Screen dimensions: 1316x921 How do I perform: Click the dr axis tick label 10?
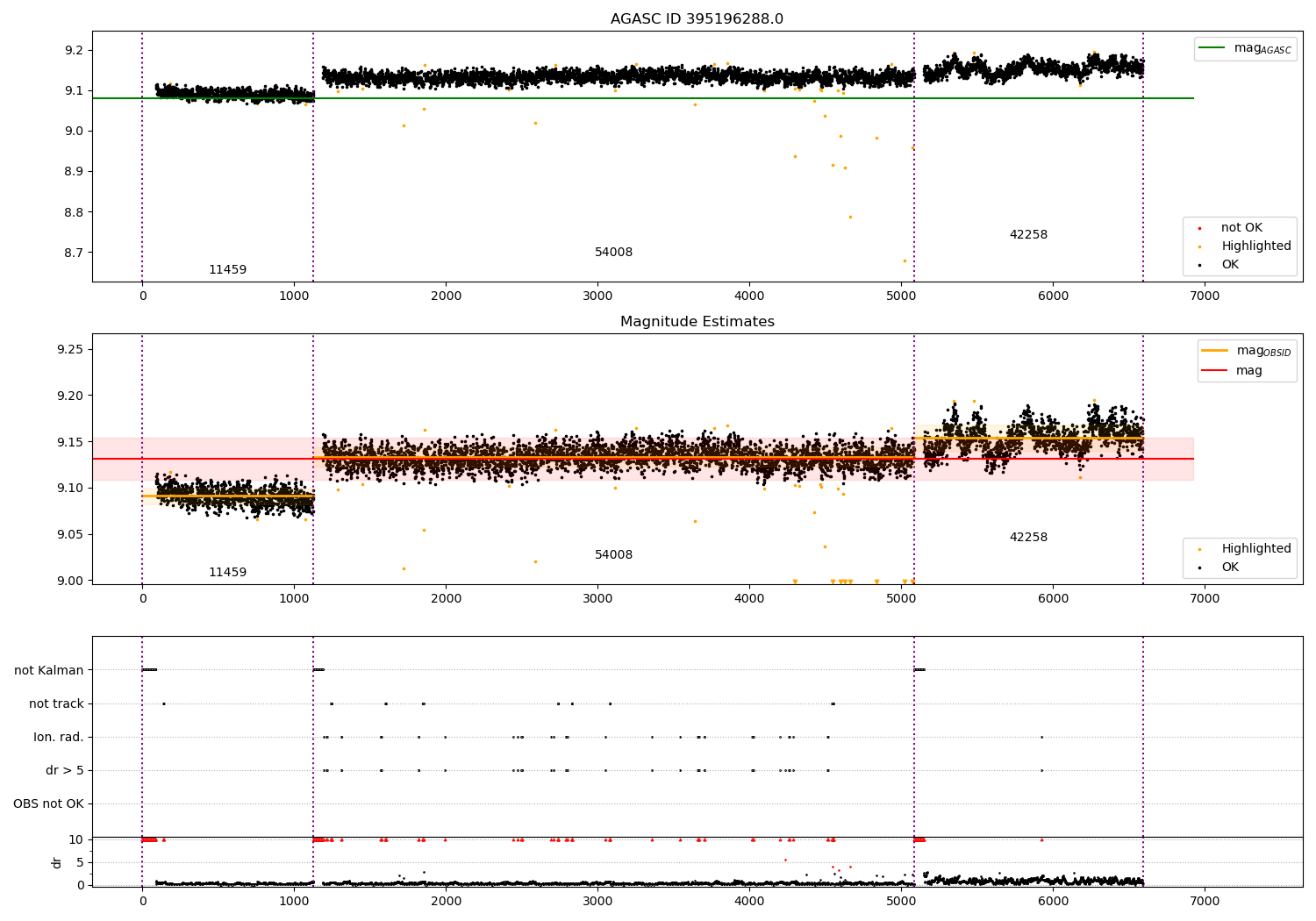(x=76, y=840)
